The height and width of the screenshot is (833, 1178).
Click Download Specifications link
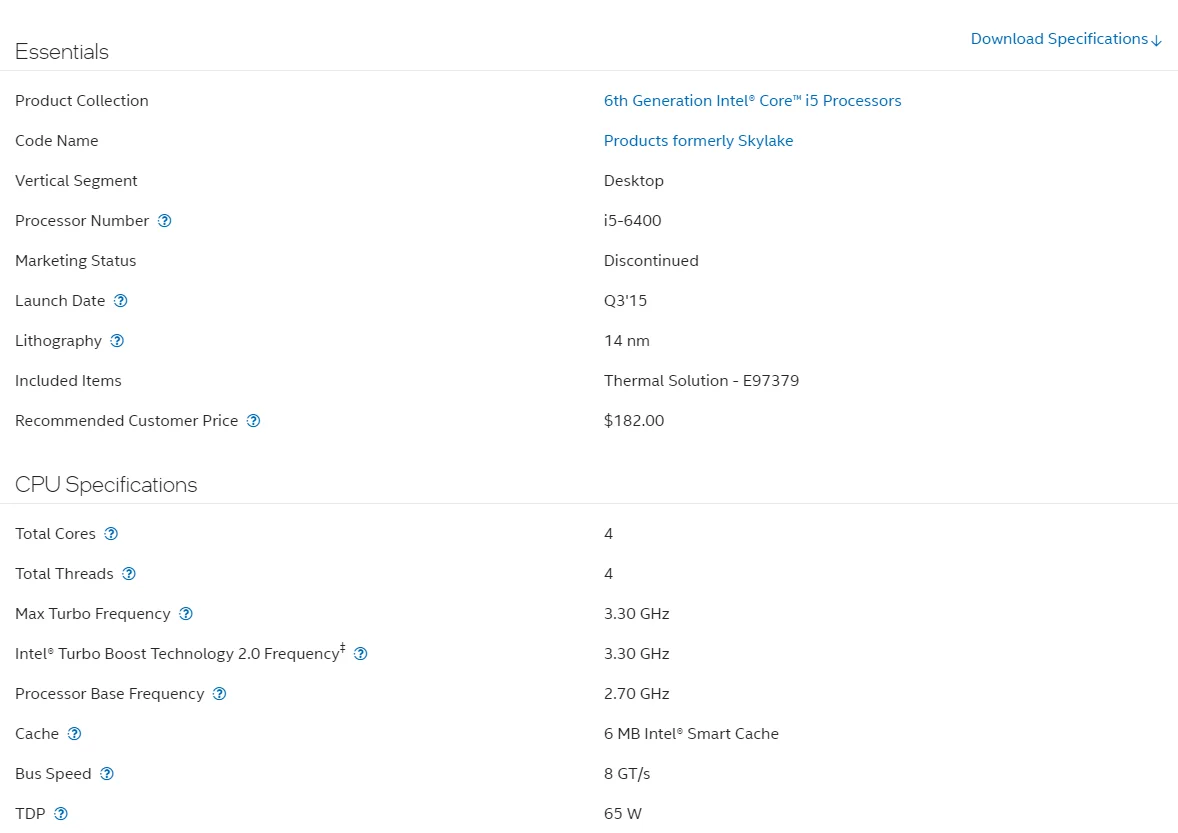[1066, 39]
